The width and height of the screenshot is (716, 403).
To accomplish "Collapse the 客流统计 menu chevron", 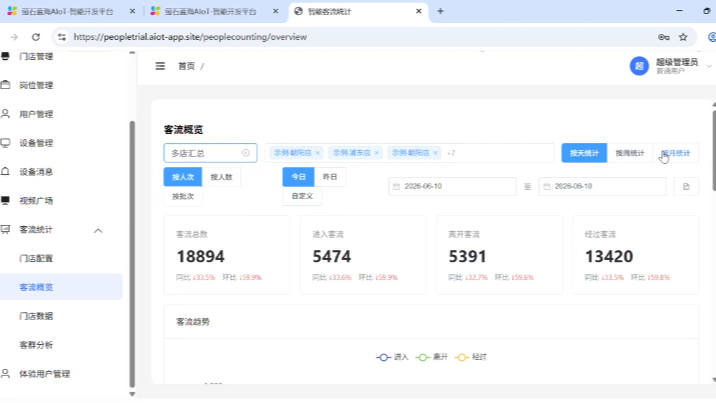I will pos(98,230).
